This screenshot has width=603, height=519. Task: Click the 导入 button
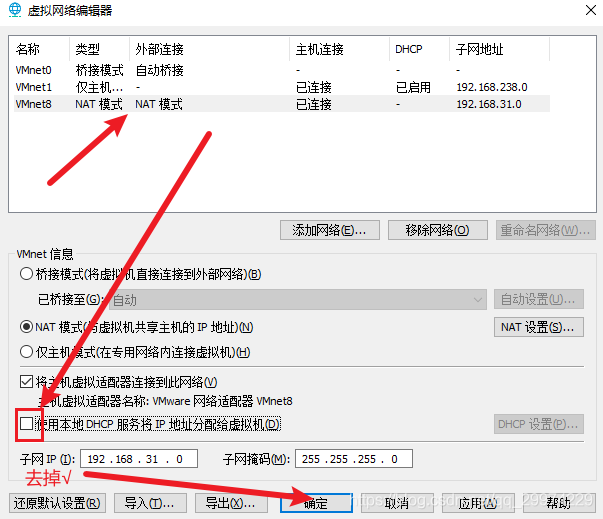click(x=150, y=503)
